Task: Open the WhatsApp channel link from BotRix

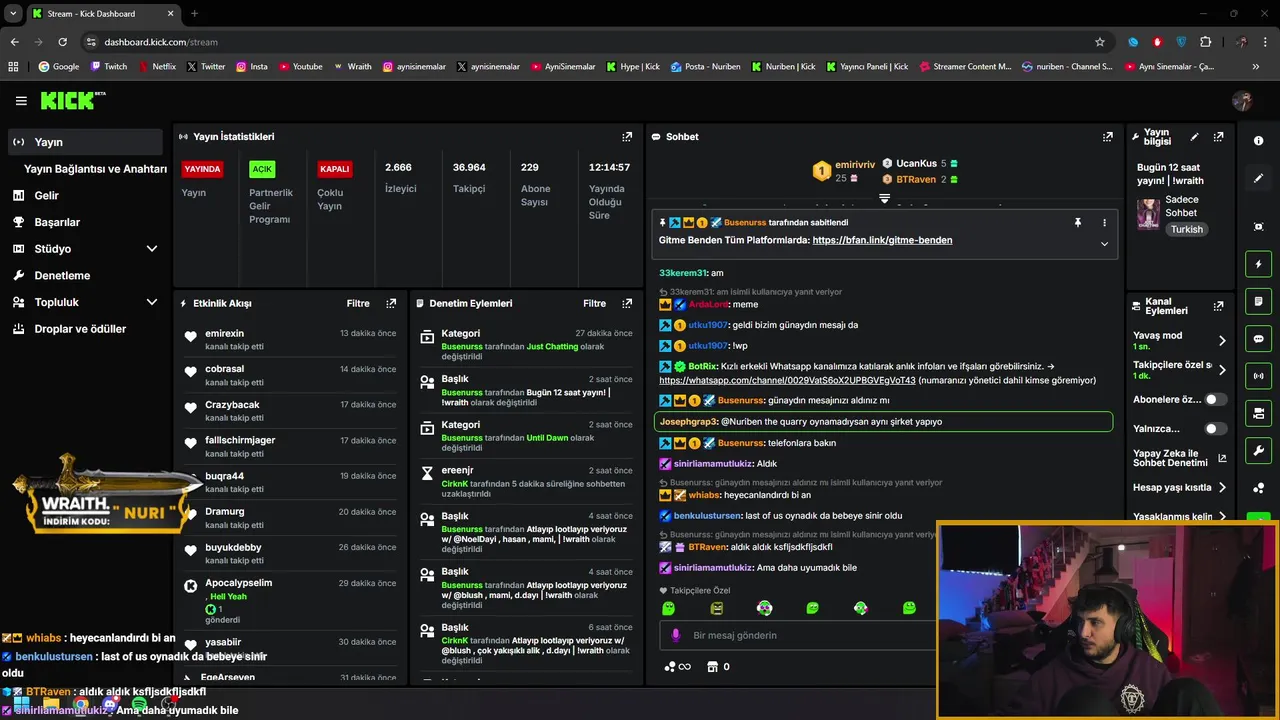Action: [x=787, y=380]
